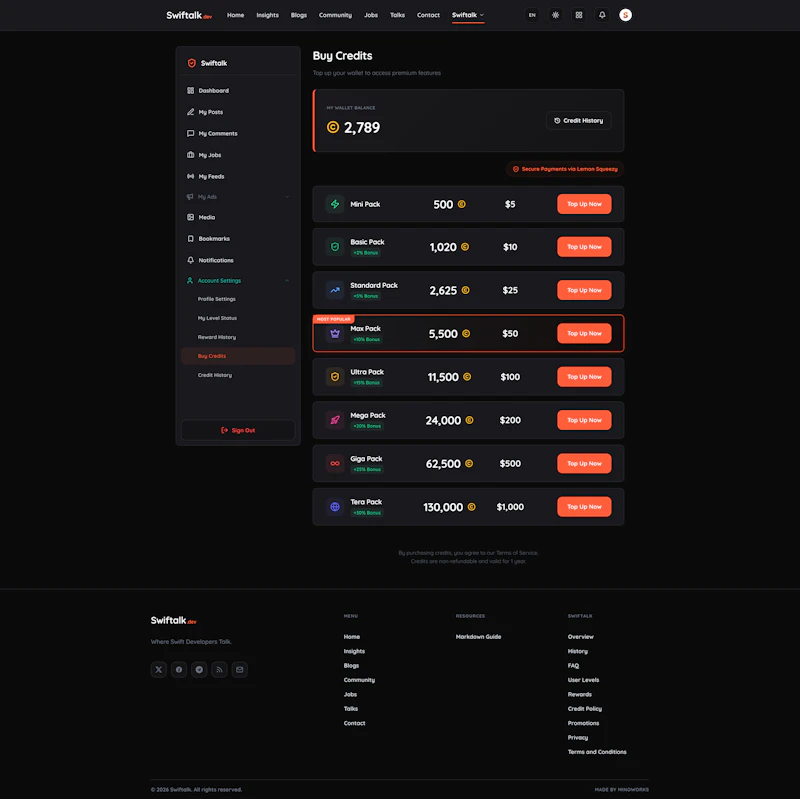Expand the My Ads sidebar section
This screenshot has width=800, height=799.
click(x=238, y=196)
